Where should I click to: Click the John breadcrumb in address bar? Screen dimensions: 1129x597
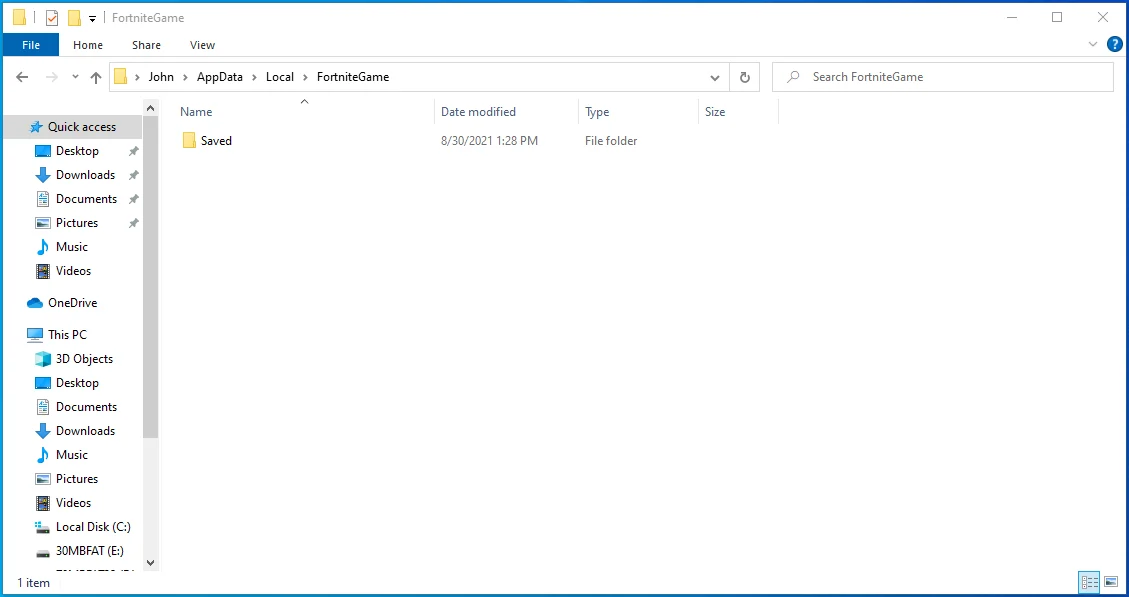coord(161,77)
